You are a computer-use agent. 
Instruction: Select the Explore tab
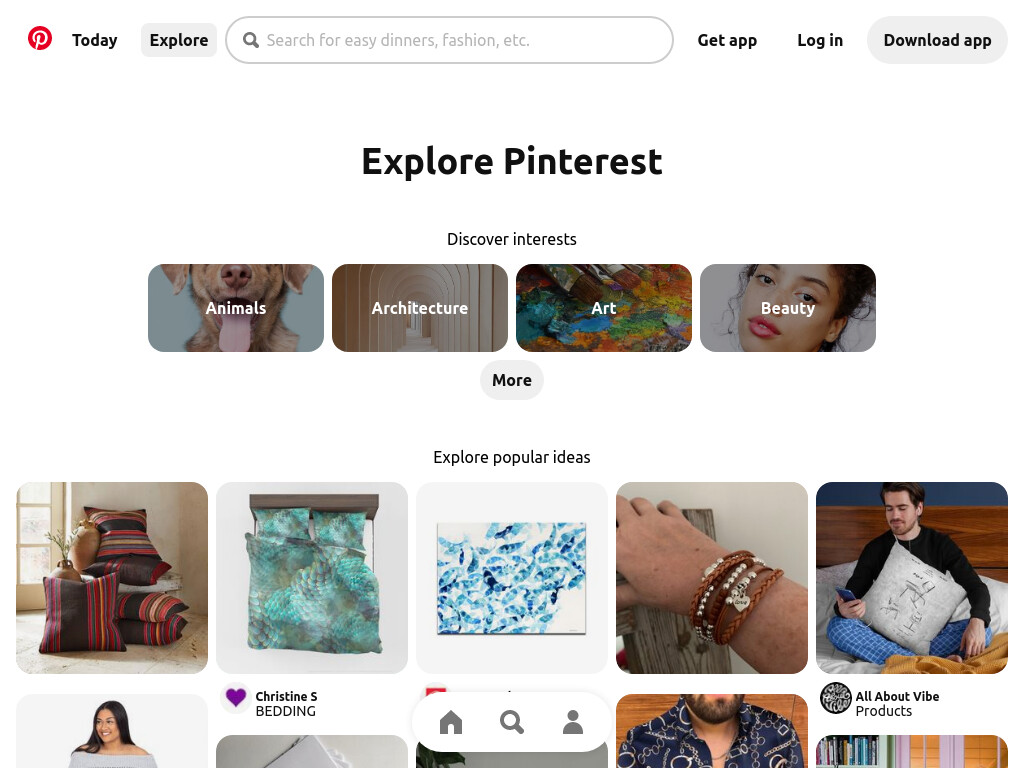[x=179, y=40]
